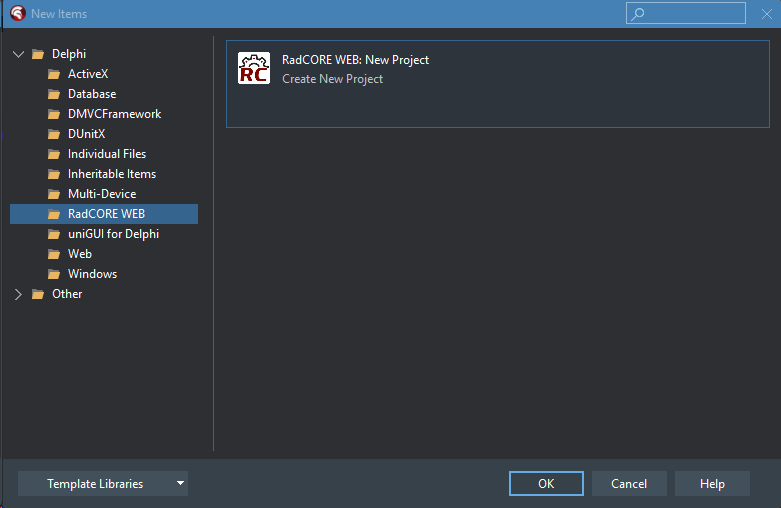781x508 pixels.
Task: Collapse the Delphi tree node
Action: pyautogui.click(x=18, y=54)
